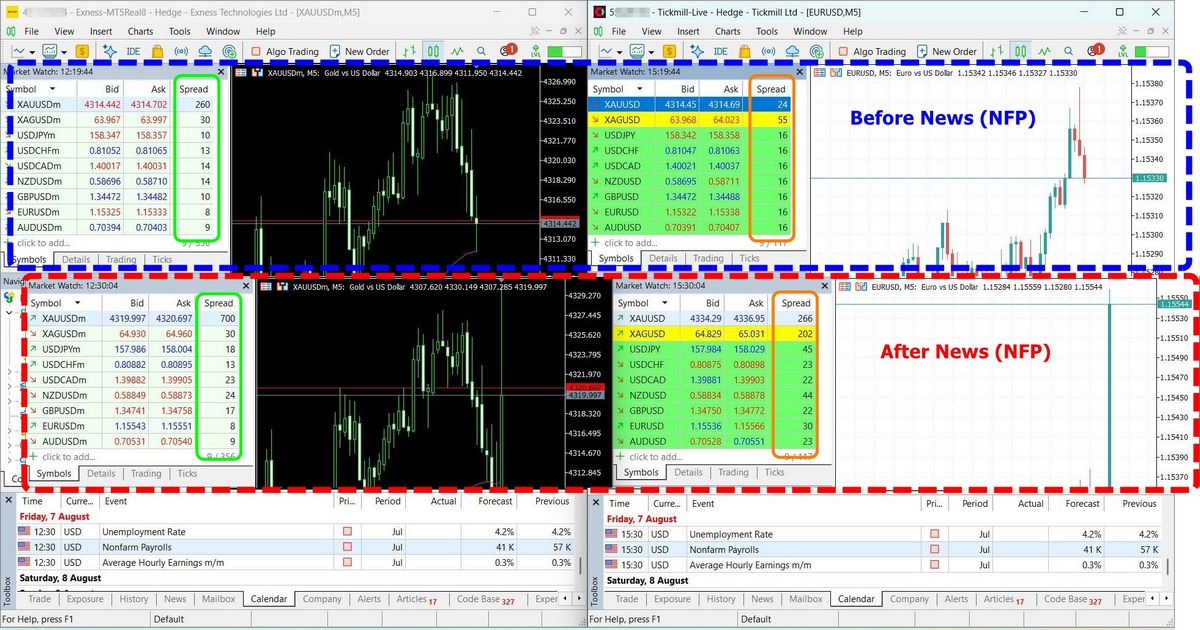Click the AI sparkle icon in Tickmill toolbar
Screen dimensions: 1200x630
[x=696, y=51]
